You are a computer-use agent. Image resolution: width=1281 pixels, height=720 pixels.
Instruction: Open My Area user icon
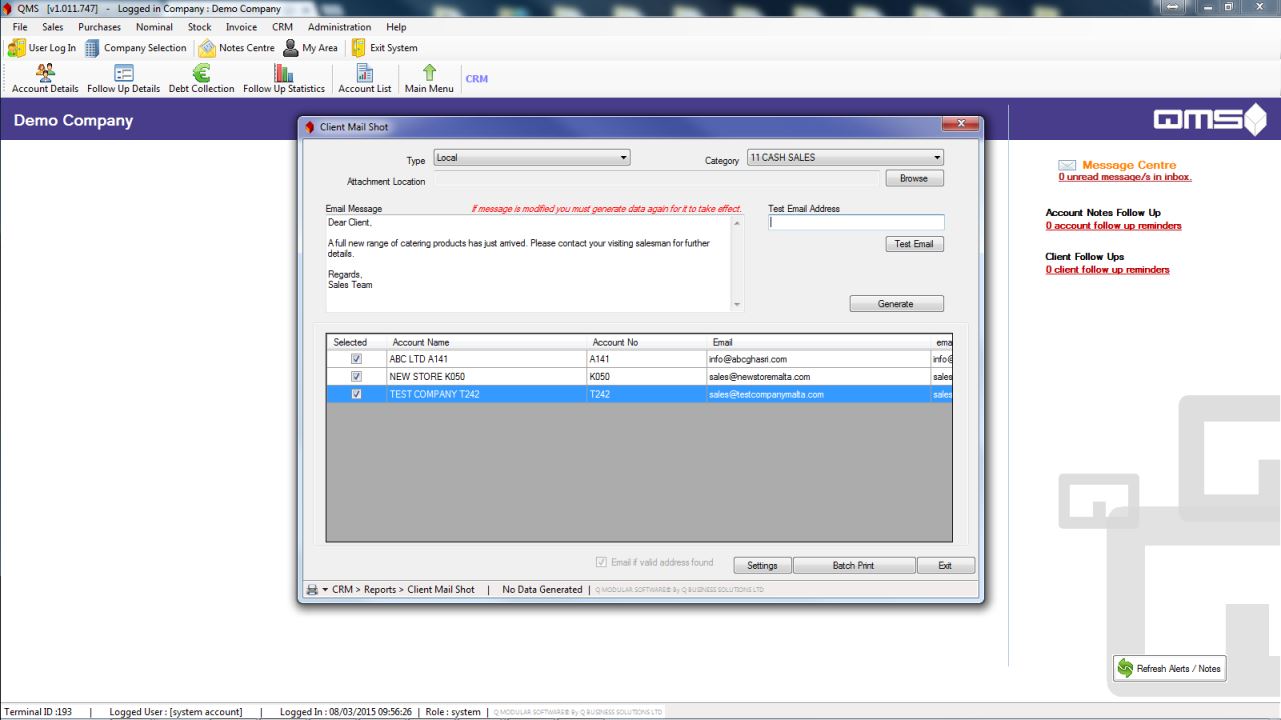point(291,48)
